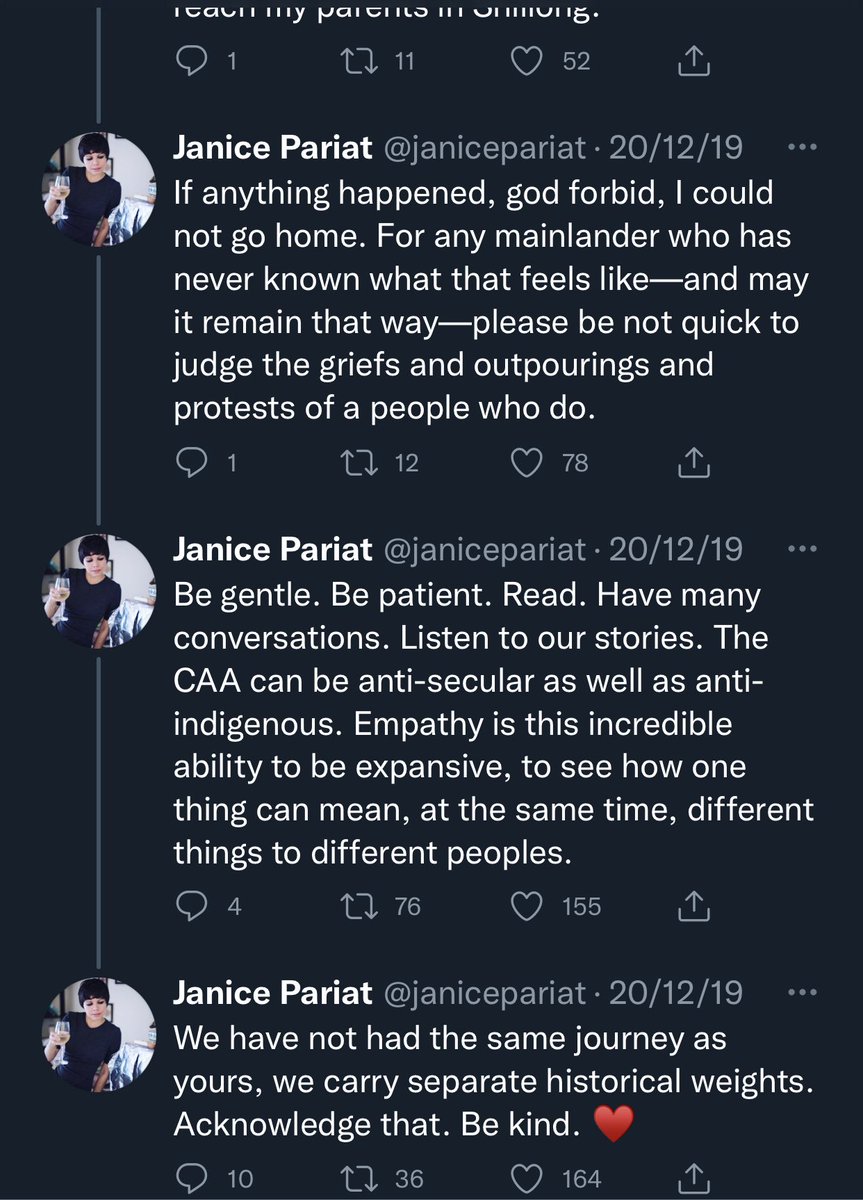Screen dimensions: 863x1200
Task: Open more options on 'Be gentle' tweet
Action: coord(802,550)
